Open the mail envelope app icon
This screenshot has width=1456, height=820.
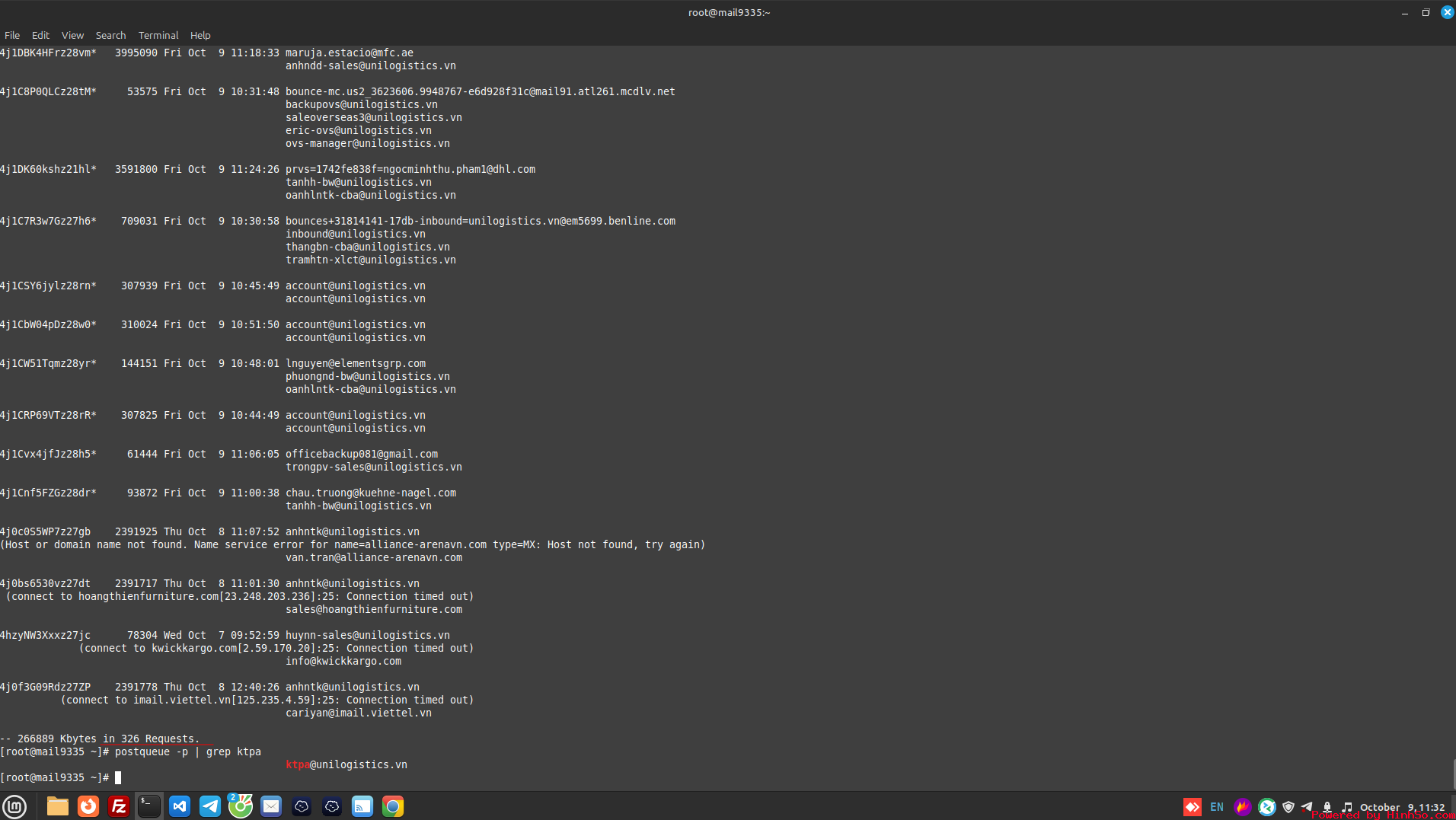pyautogui.click(x=271, y=806)
